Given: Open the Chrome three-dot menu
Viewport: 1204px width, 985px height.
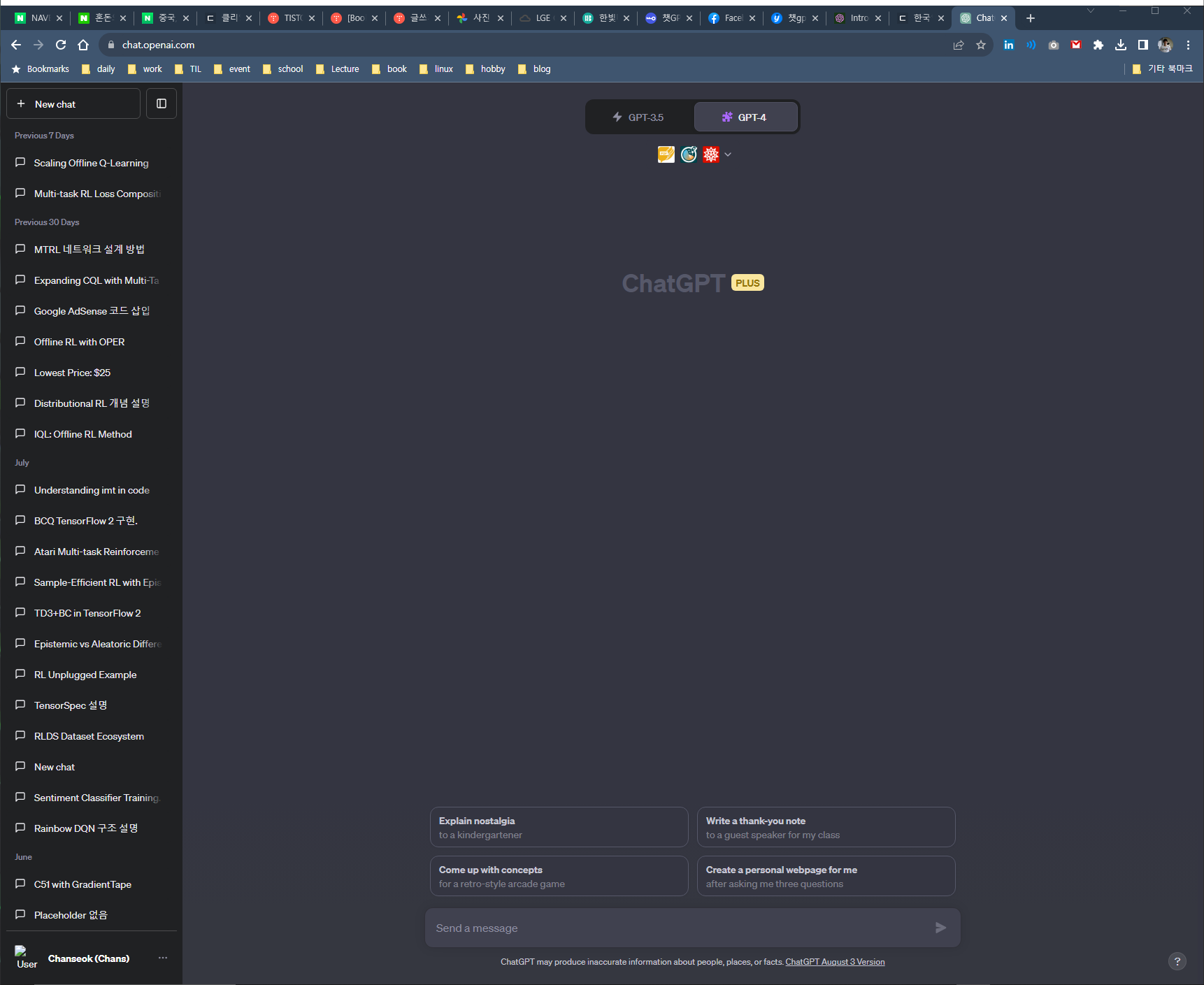Looking at the screenshot, I should [x=1188, y=45].
